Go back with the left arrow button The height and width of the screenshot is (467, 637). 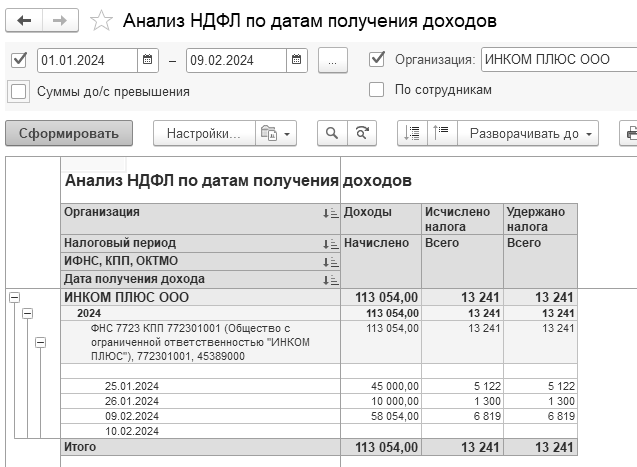click(24, 20)
